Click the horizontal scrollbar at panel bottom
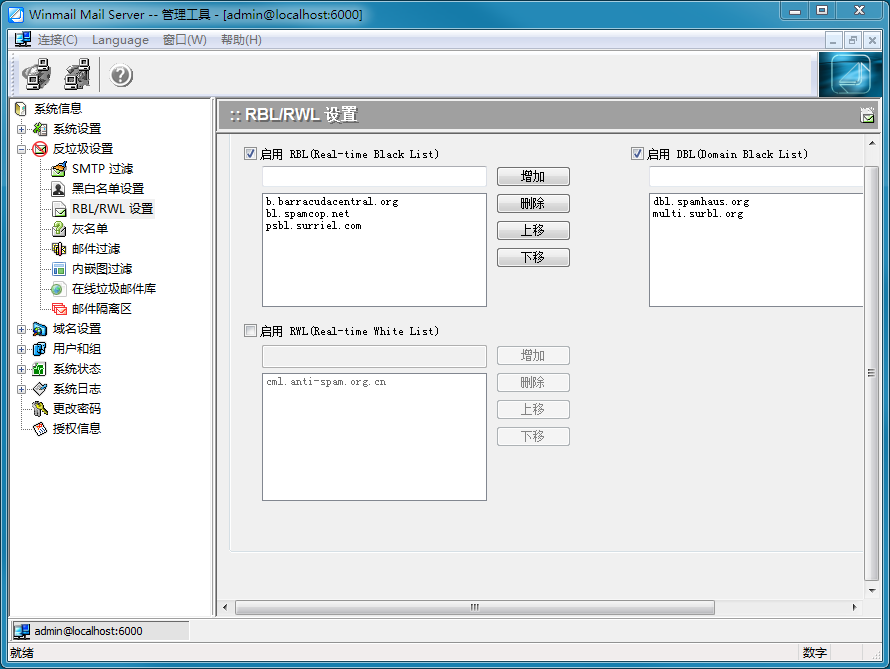This screenshot has height=669, width=890. pyautogui.click(x=475, y=607)
